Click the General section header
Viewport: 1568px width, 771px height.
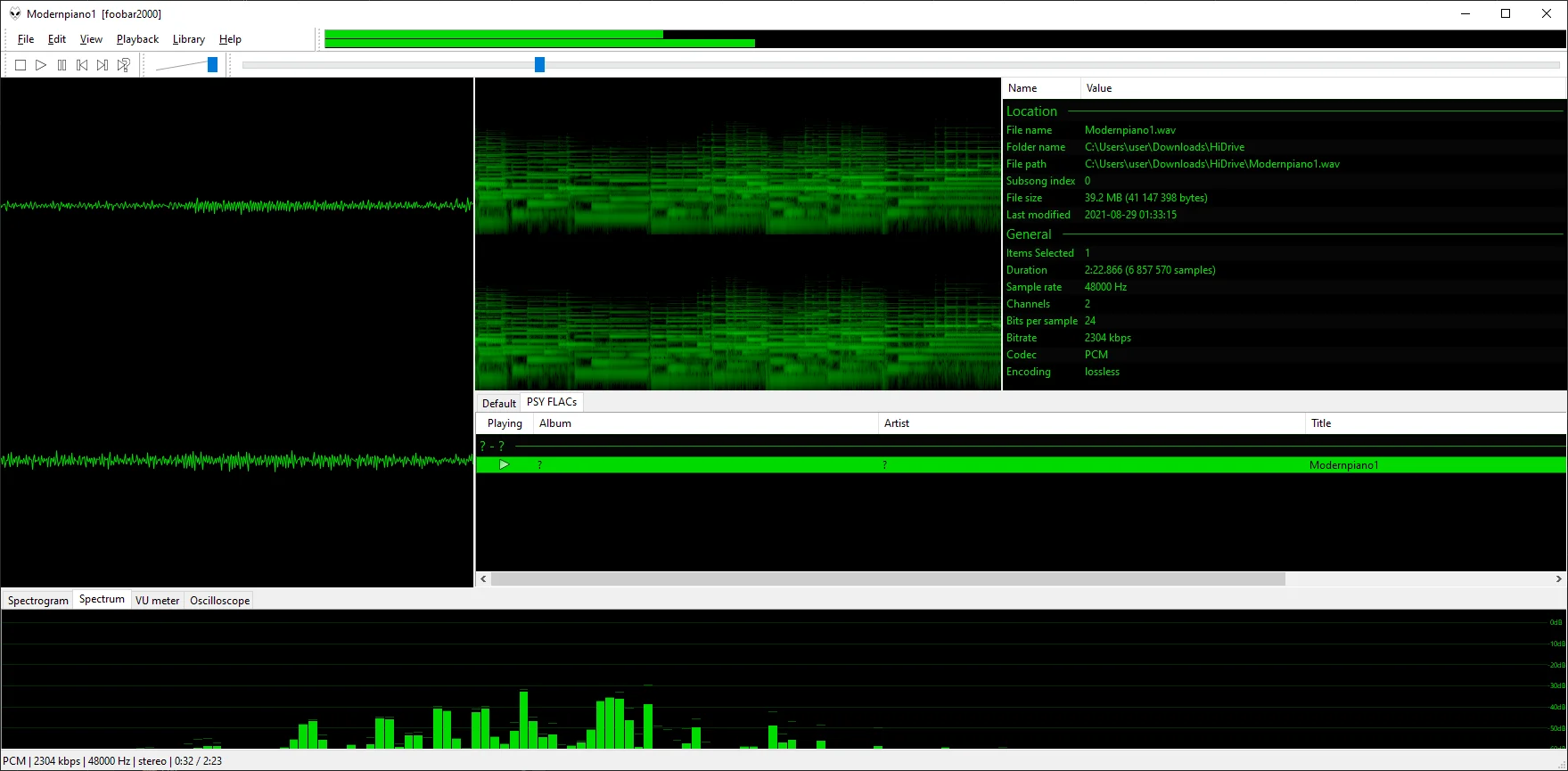1029,234
